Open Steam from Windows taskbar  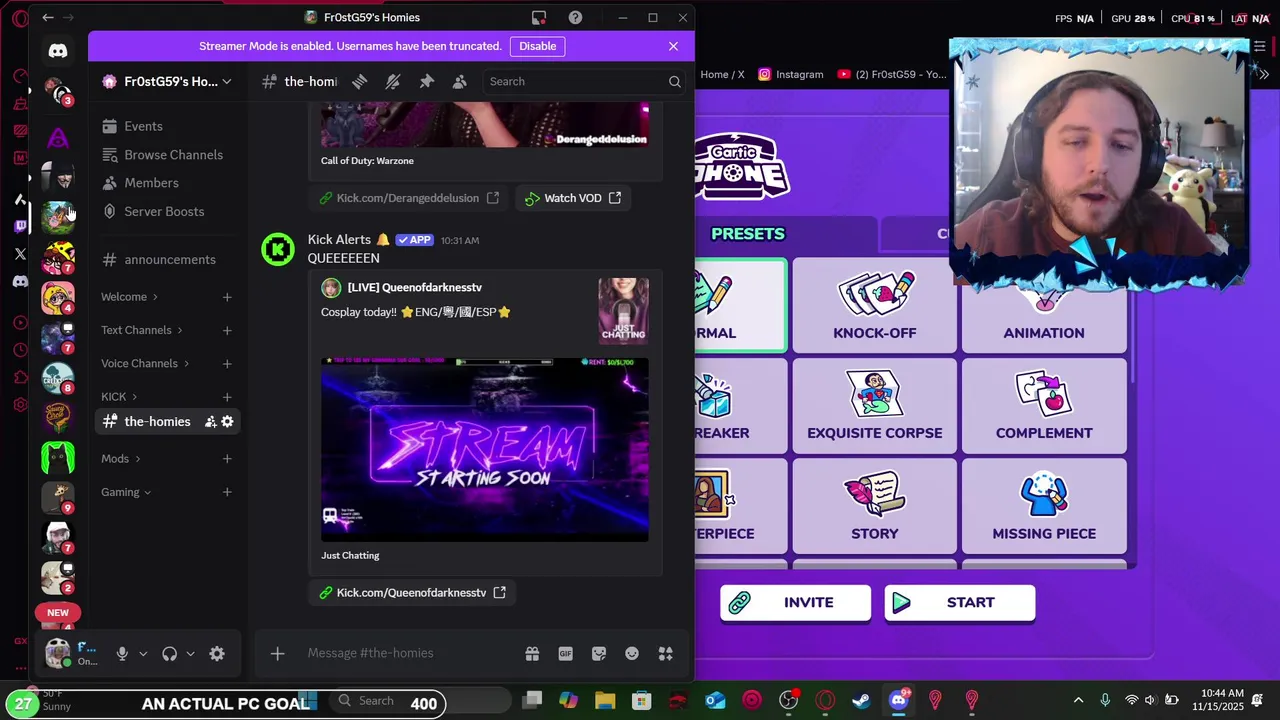pyautogui.click(x=861, y=701)
